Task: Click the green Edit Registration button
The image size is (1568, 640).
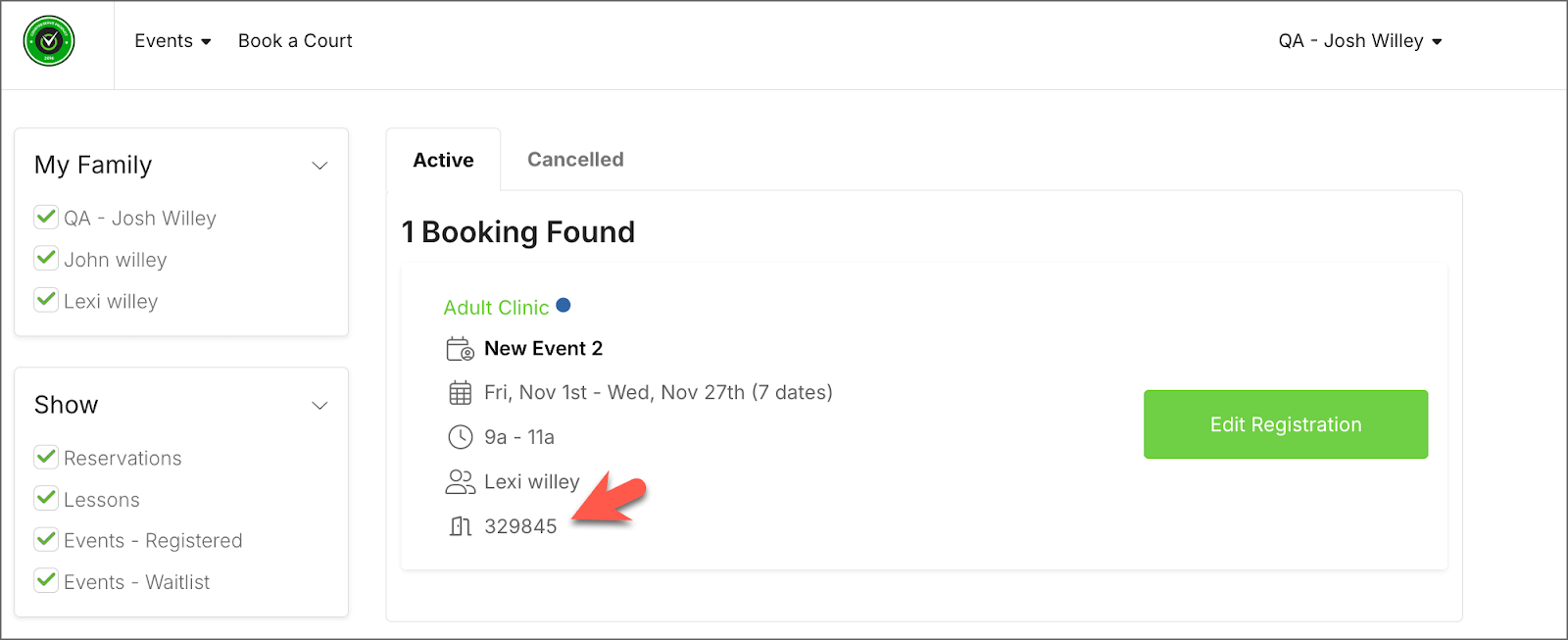Action: [x=1285, y=424]
